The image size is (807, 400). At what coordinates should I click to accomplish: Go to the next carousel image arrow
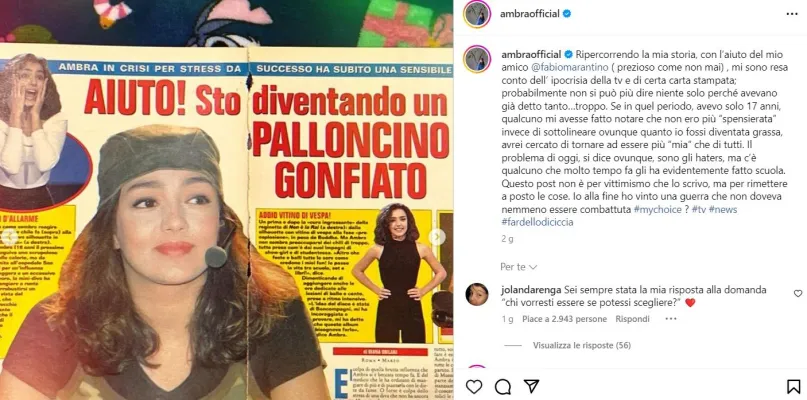point(436,236)
